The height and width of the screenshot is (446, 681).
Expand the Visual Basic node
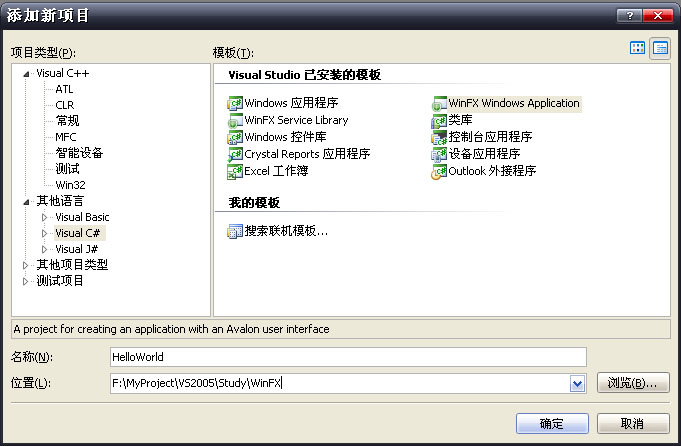pyautogui.click(x=44, y=217)
